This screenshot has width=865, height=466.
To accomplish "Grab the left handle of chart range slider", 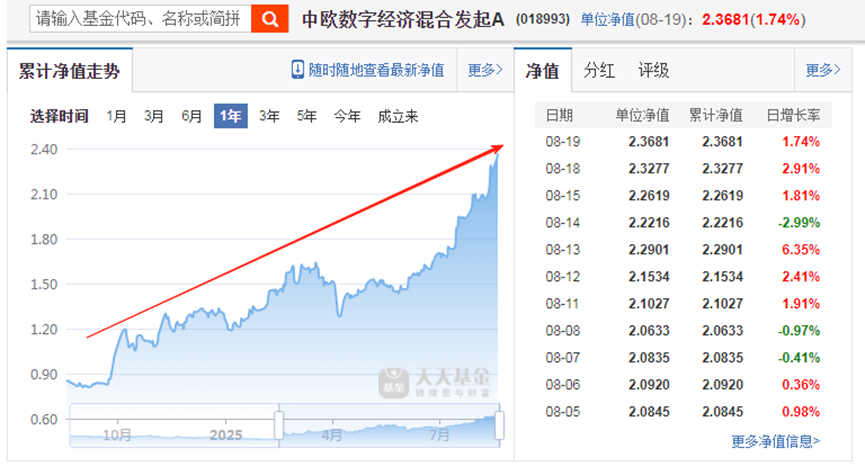I will click(279, 425).
